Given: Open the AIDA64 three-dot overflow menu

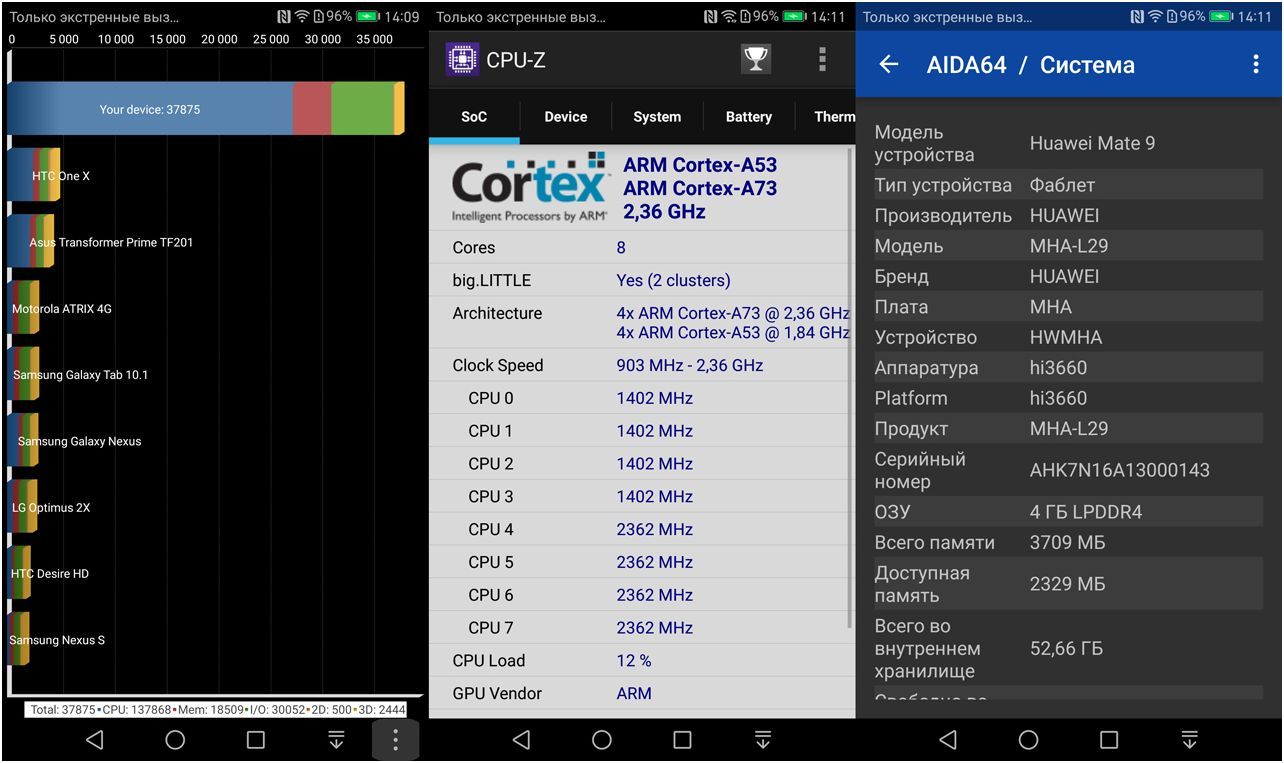Looking at the screenshot, I should click(x=1256, y=65).
